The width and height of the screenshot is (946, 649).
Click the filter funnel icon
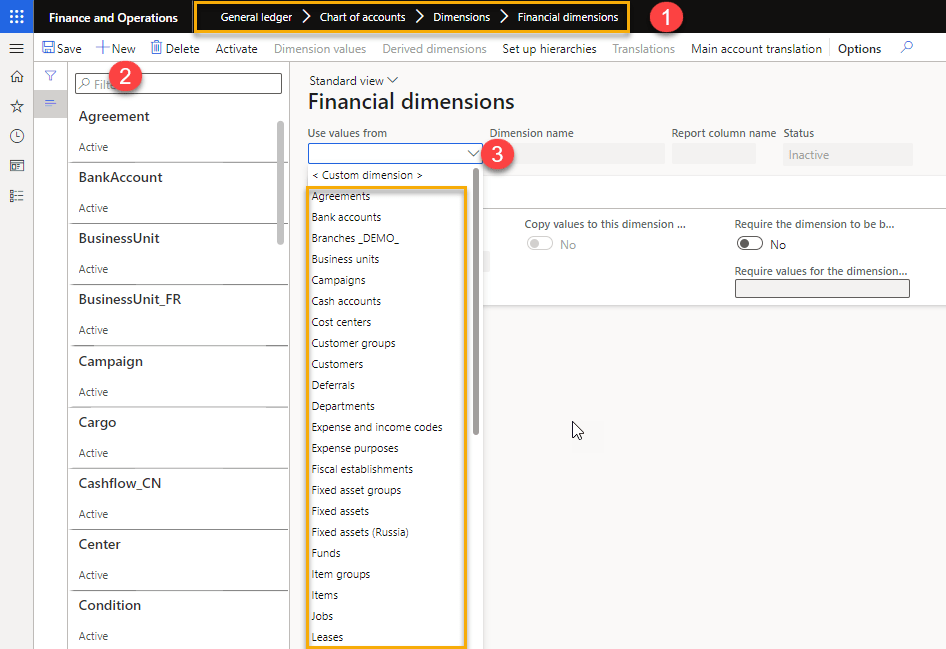click(x=50, y=76)
